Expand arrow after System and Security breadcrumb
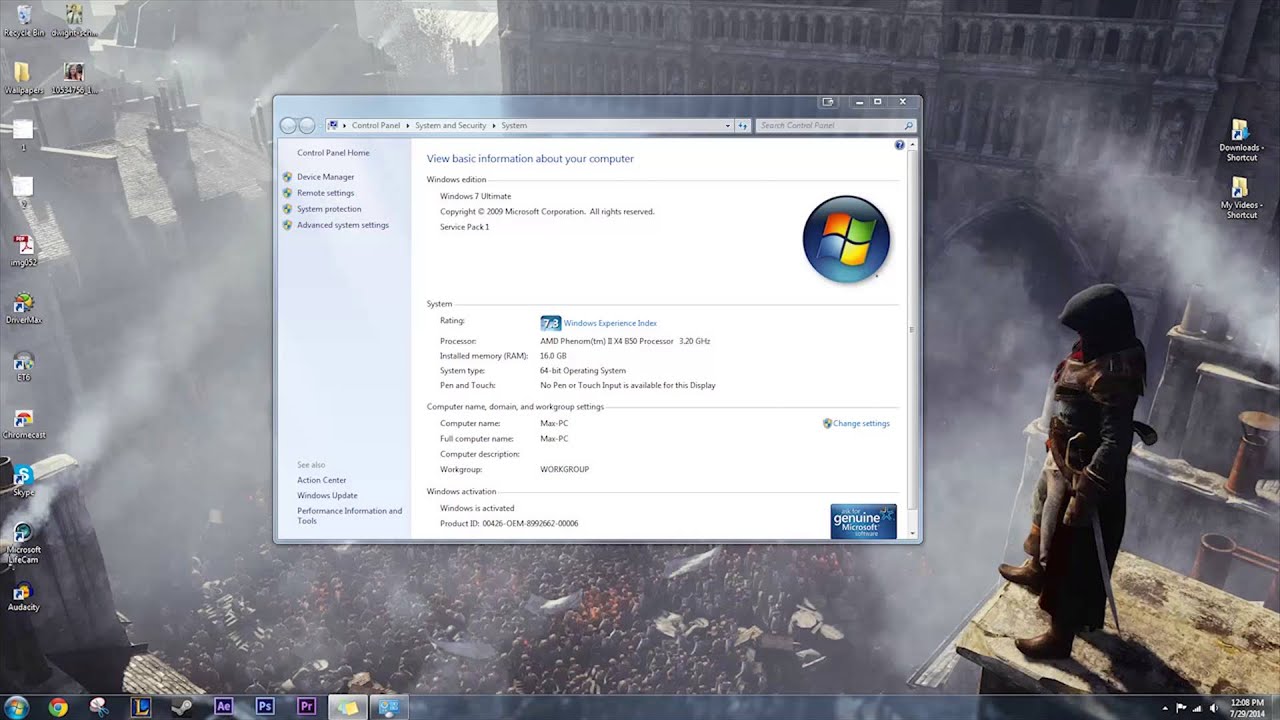 (x=493, y=125)
